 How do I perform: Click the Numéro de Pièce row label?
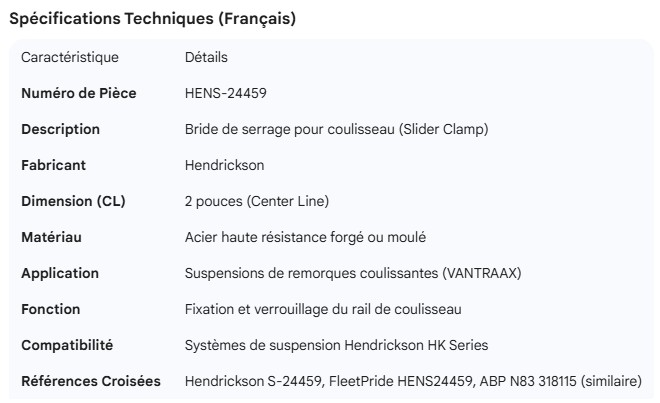[79, 93]
